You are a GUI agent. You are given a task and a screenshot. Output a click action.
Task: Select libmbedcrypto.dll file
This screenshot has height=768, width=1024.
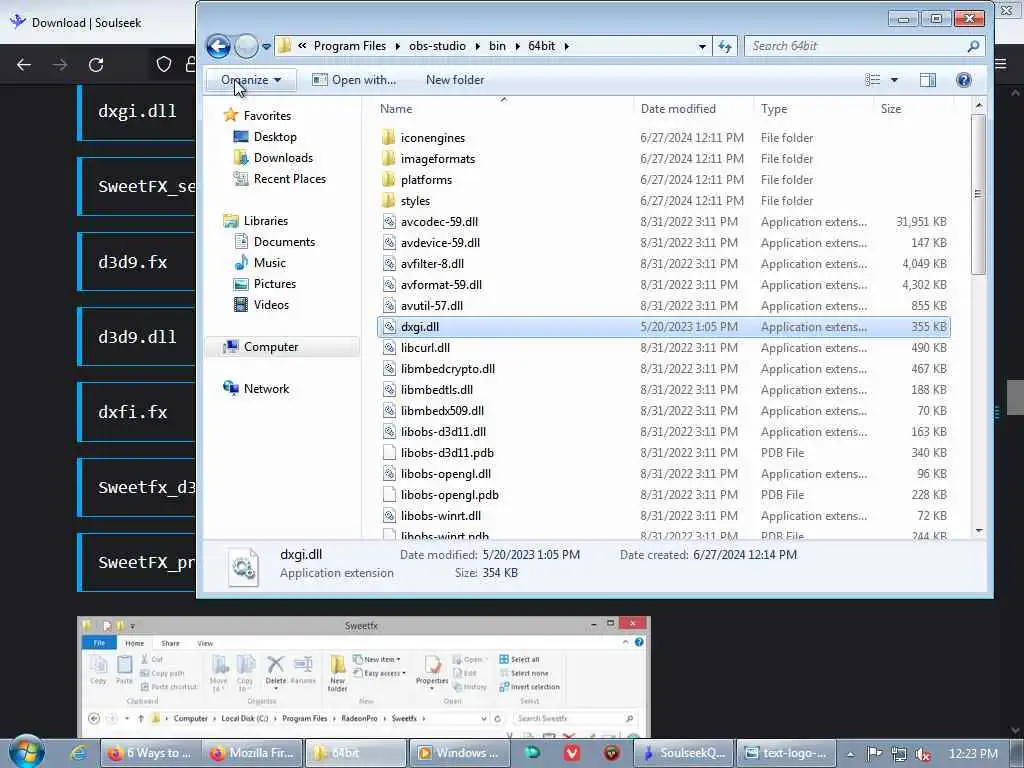click(x=447, y=369)
